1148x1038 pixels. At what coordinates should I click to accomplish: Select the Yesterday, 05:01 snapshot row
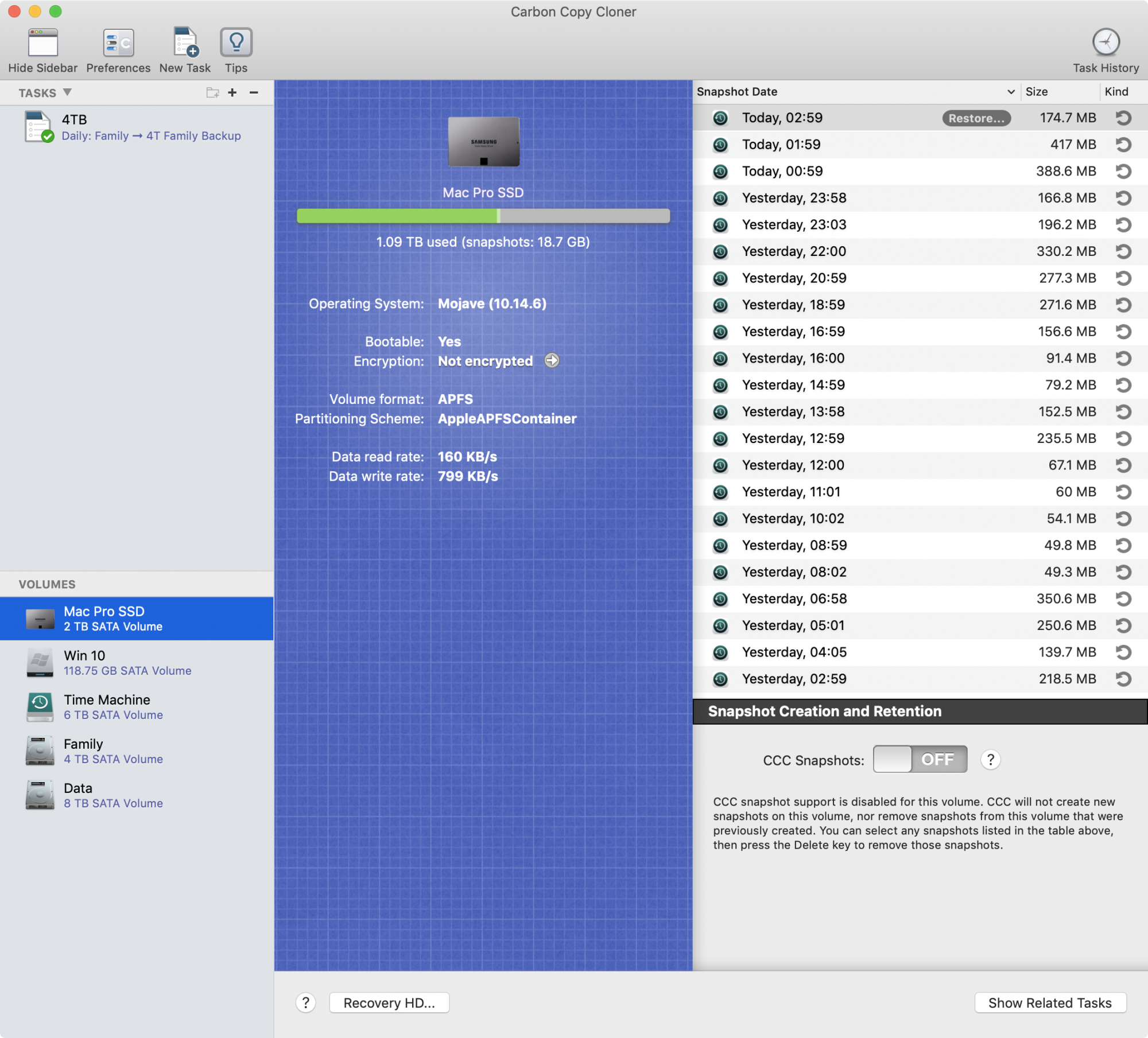tap(920, 625)
